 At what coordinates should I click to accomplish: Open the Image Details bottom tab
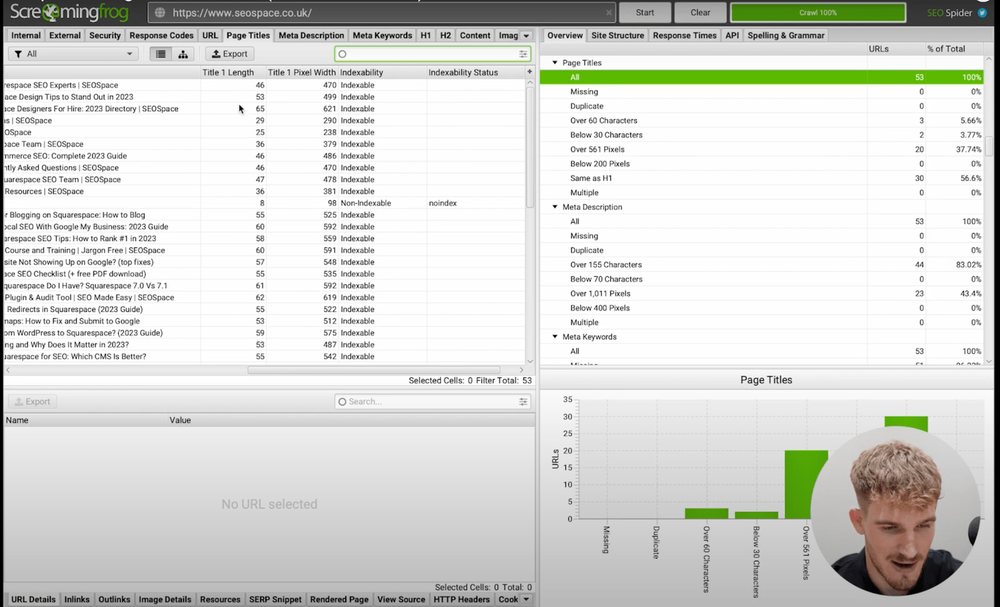coord(165,599)
